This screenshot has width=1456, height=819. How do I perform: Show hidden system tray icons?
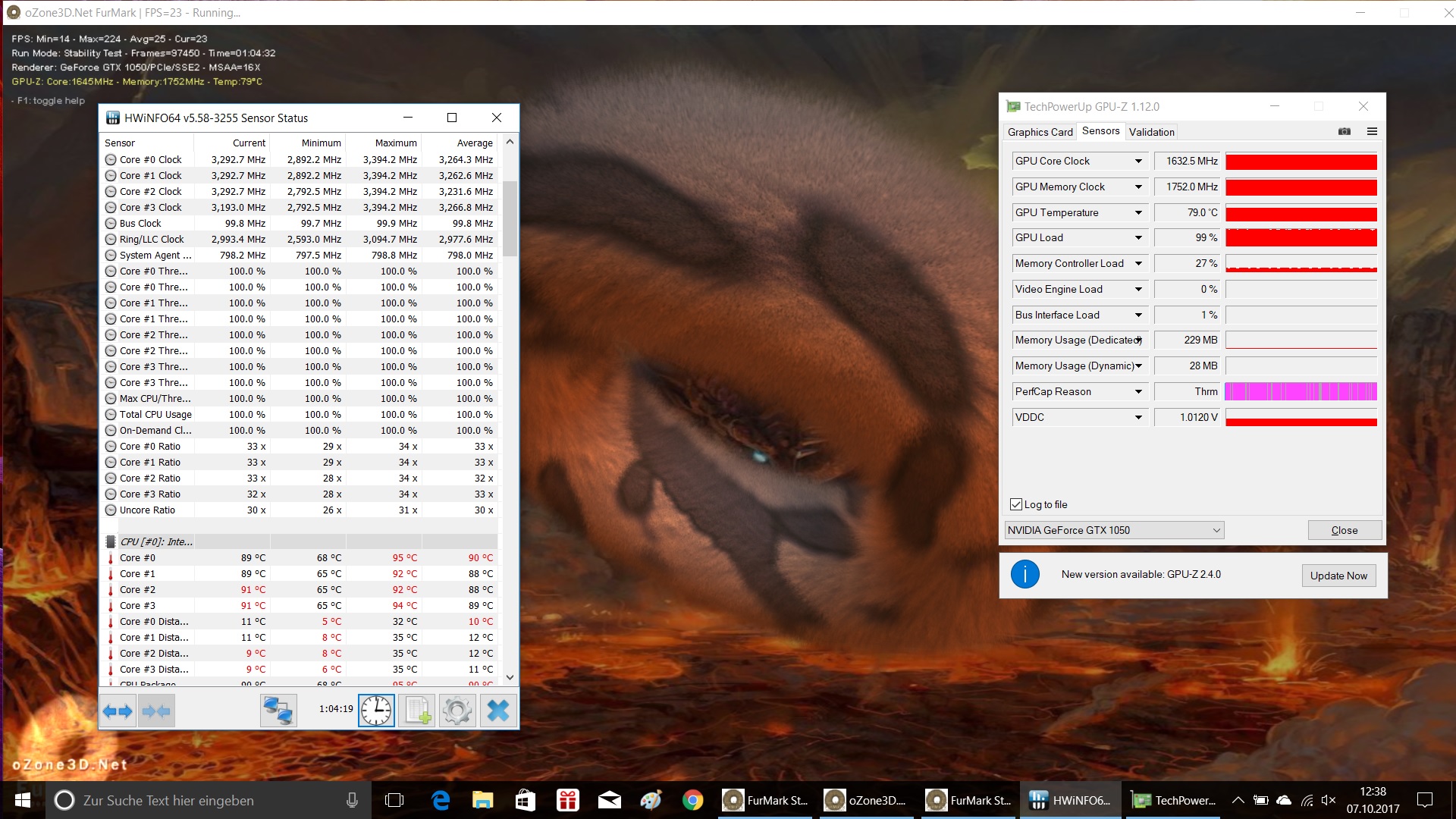pyautogui.click(x=1238, y=800)
